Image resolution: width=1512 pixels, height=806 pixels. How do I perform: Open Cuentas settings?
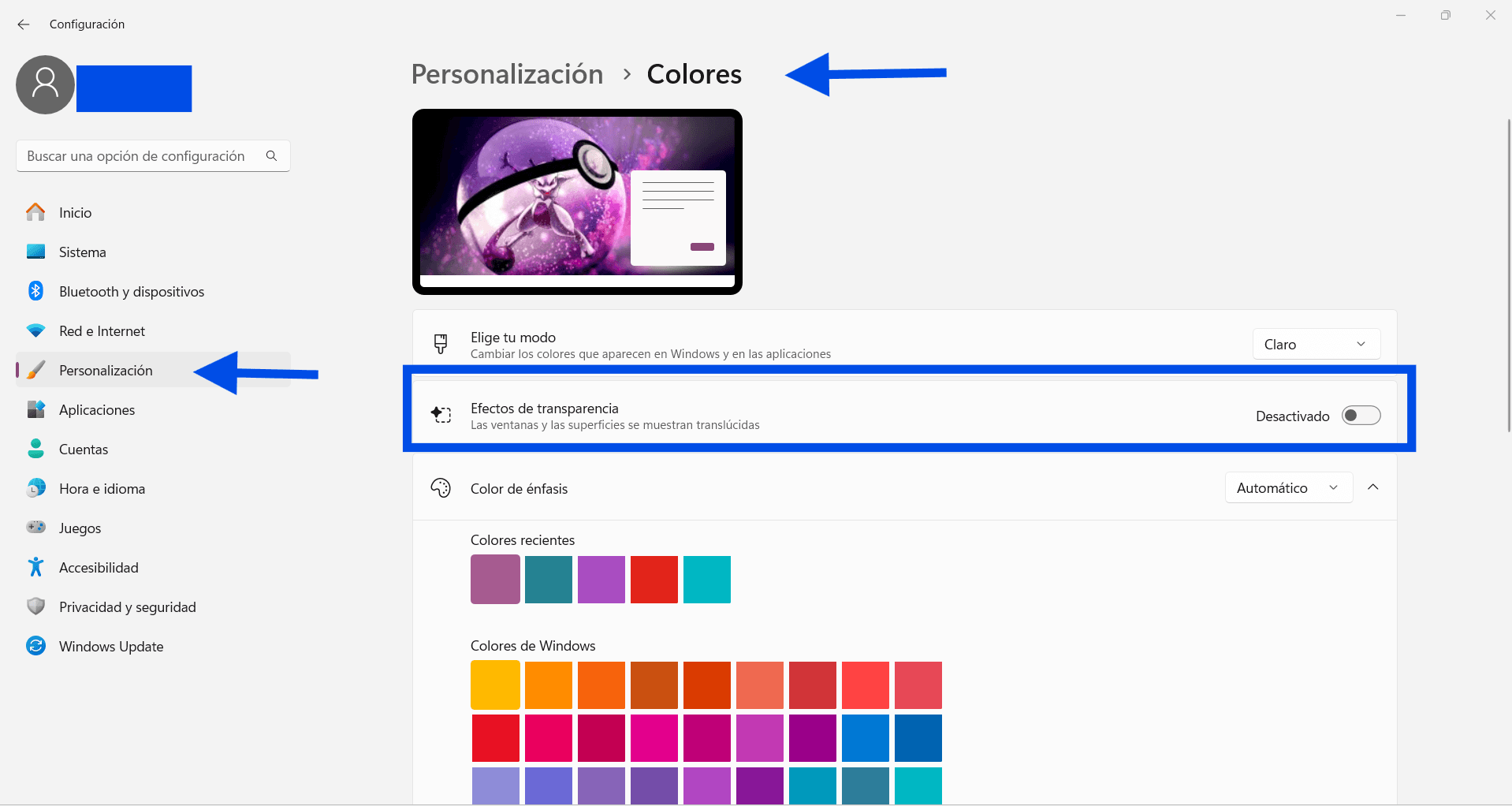click(153, 449)
